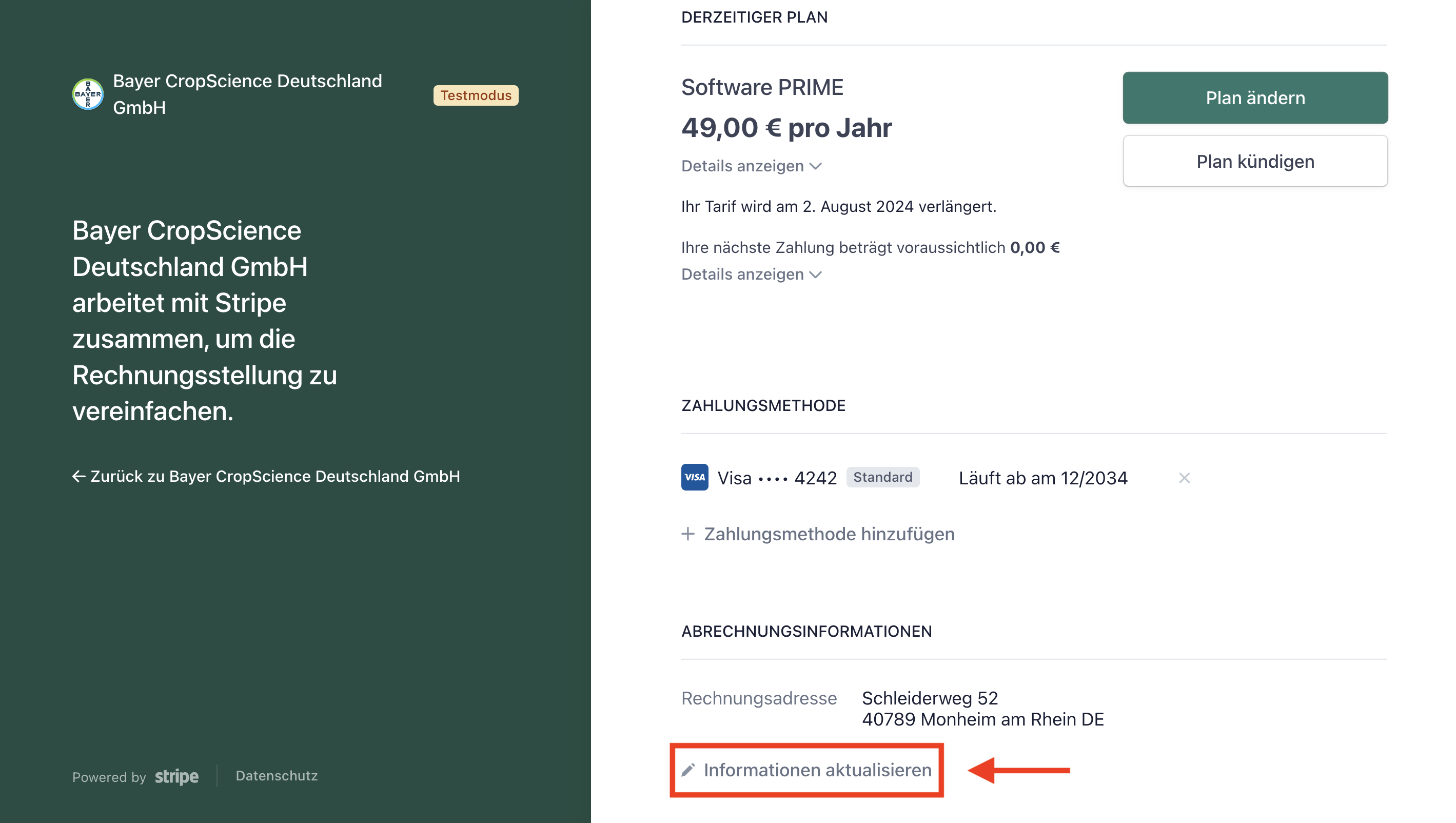Open the Datenschutz link
The image size is (1456, 823).
277,775
